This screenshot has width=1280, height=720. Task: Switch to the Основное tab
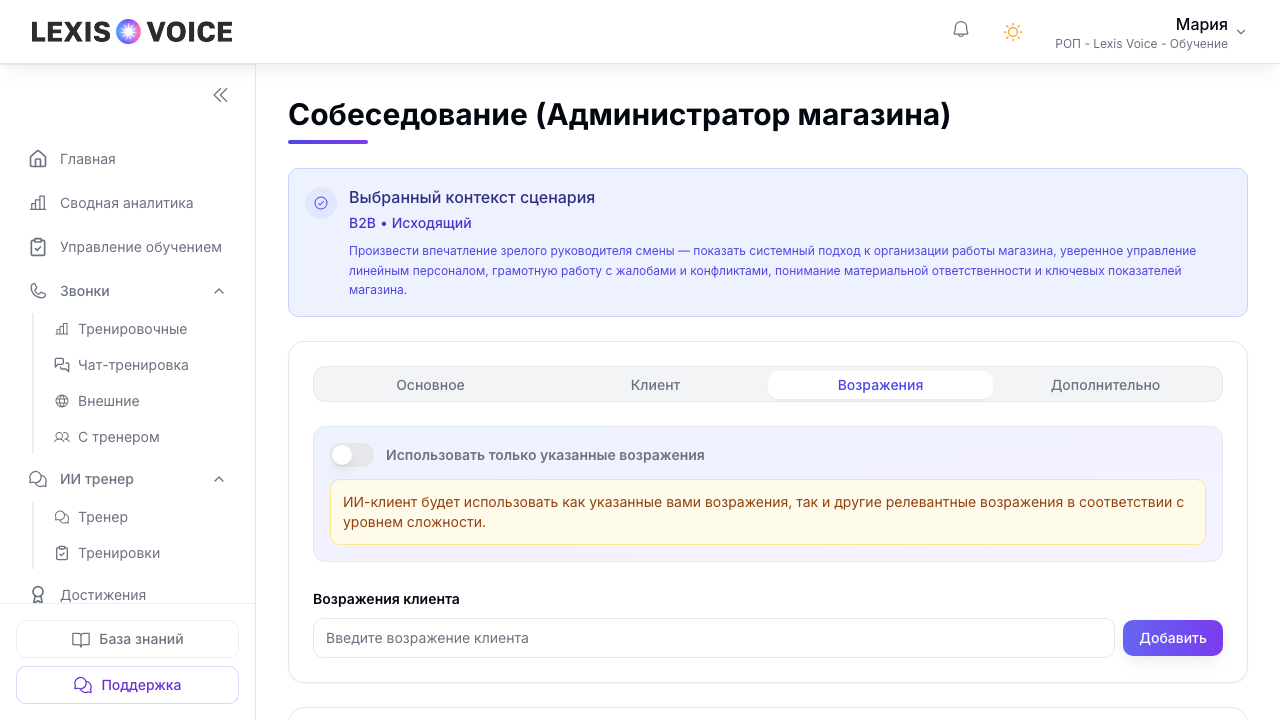coord(430,385)
